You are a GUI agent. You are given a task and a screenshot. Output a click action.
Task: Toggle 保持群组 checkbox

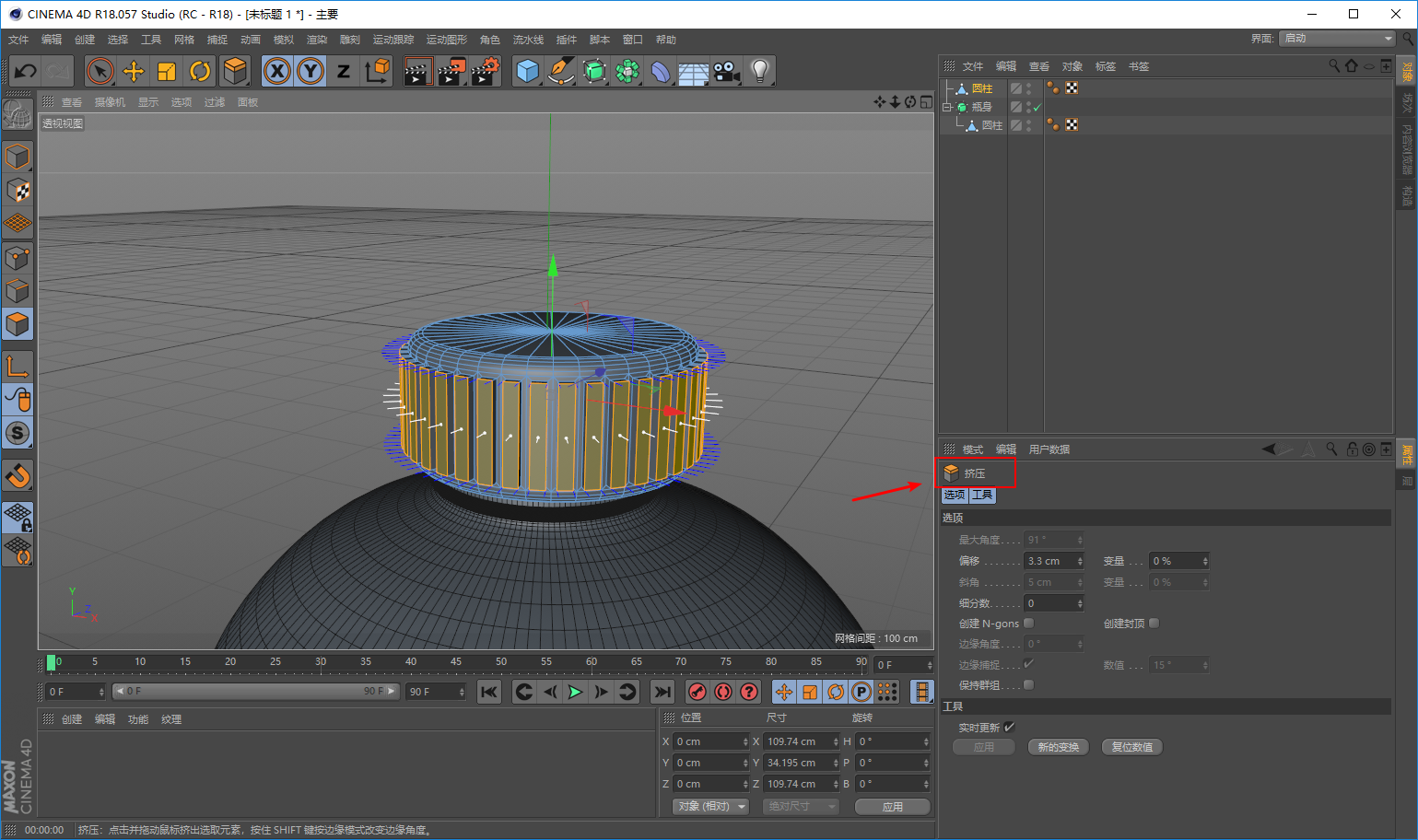[1029, 685]
